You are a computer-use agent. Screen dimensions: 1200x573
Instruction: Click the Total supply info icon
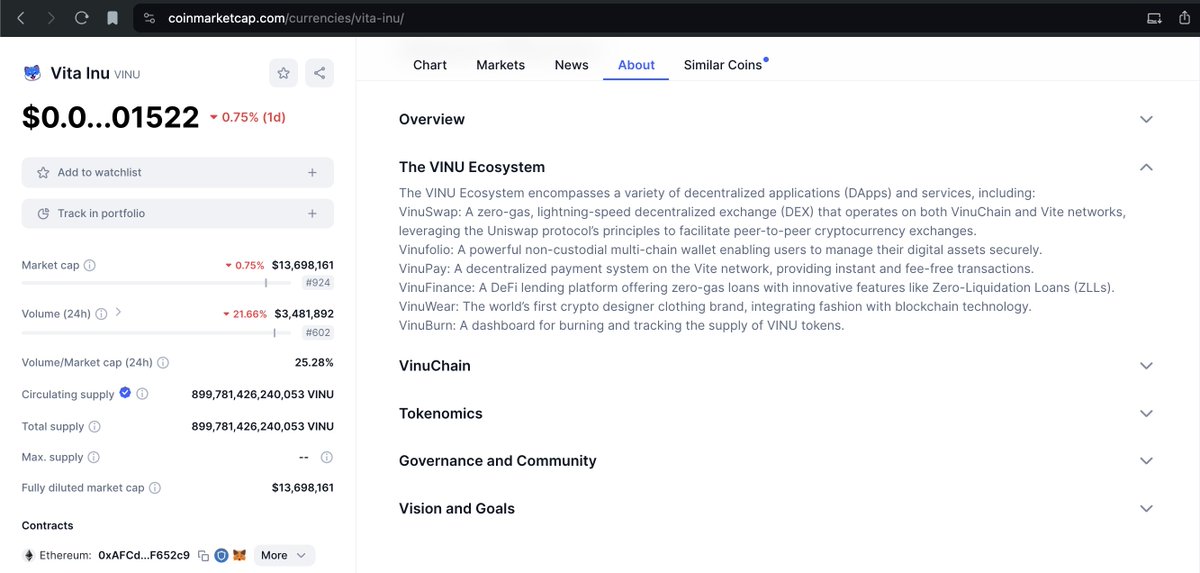(94, 427)
